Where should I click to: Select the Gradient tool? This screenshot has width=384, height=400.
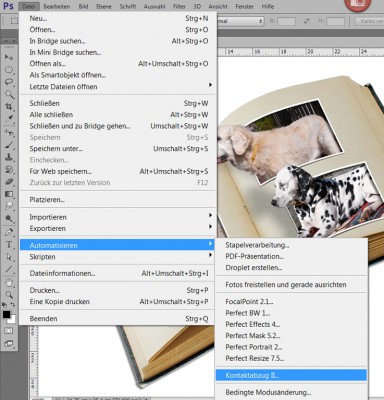9,194
